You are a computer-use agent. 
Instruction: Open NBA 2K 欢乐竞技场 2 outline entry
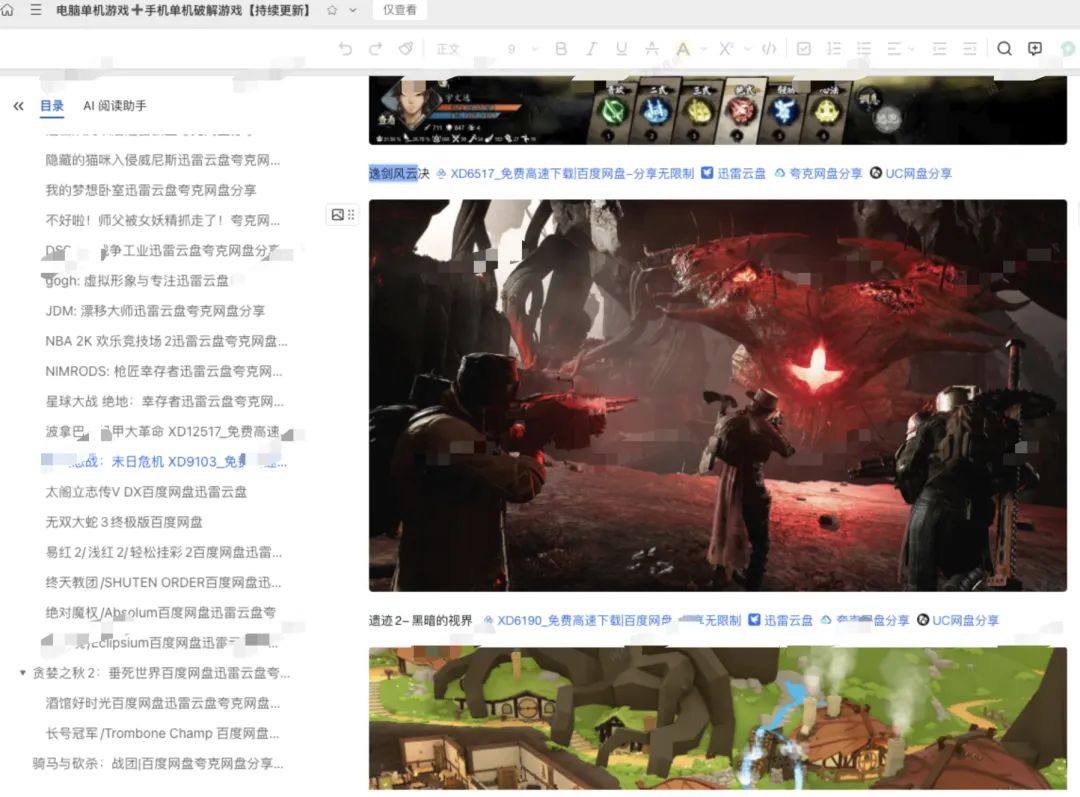pos(166,341)
